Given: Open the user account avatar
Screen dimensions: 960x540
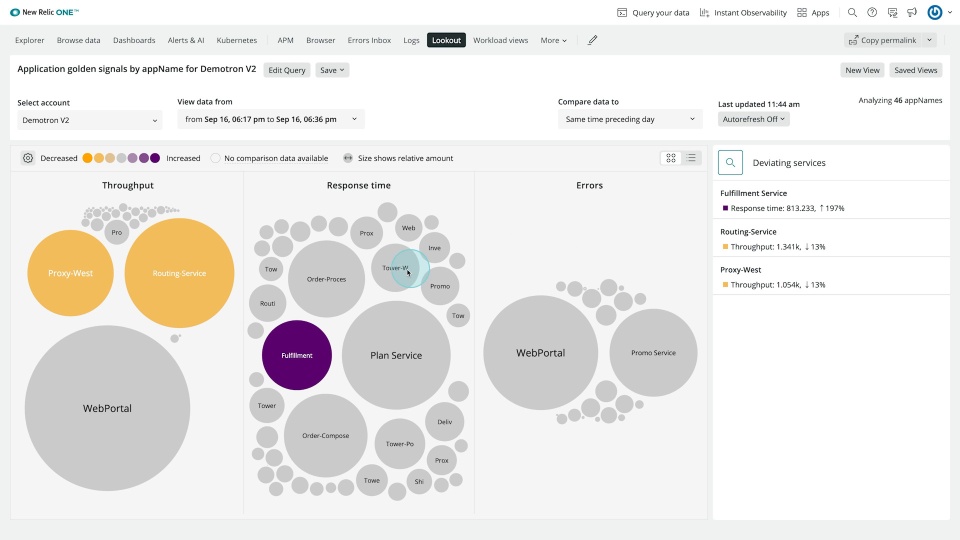Looking at the screenshot, I should (934, 12).
